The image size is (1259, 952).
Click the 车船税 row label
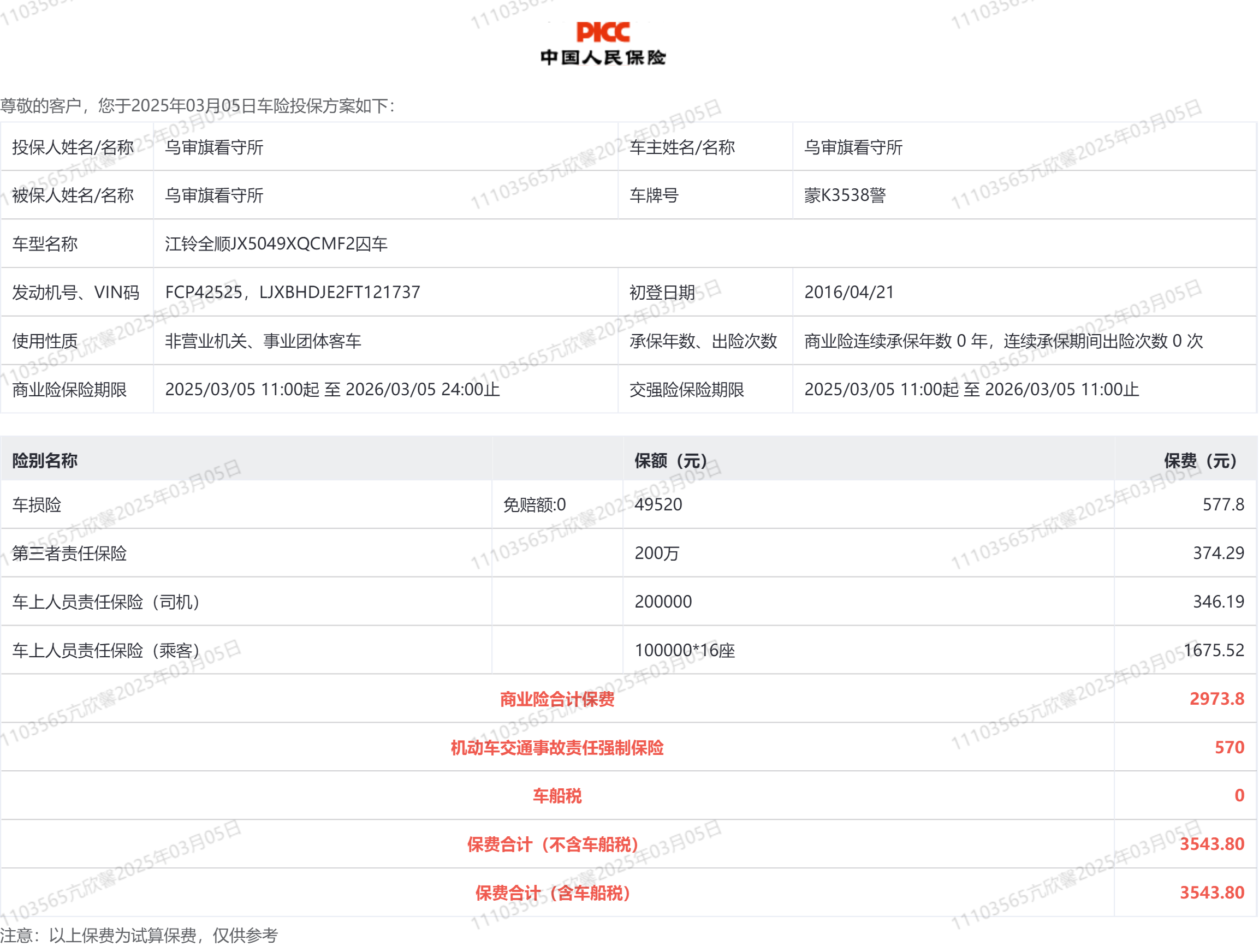(557, 795)
